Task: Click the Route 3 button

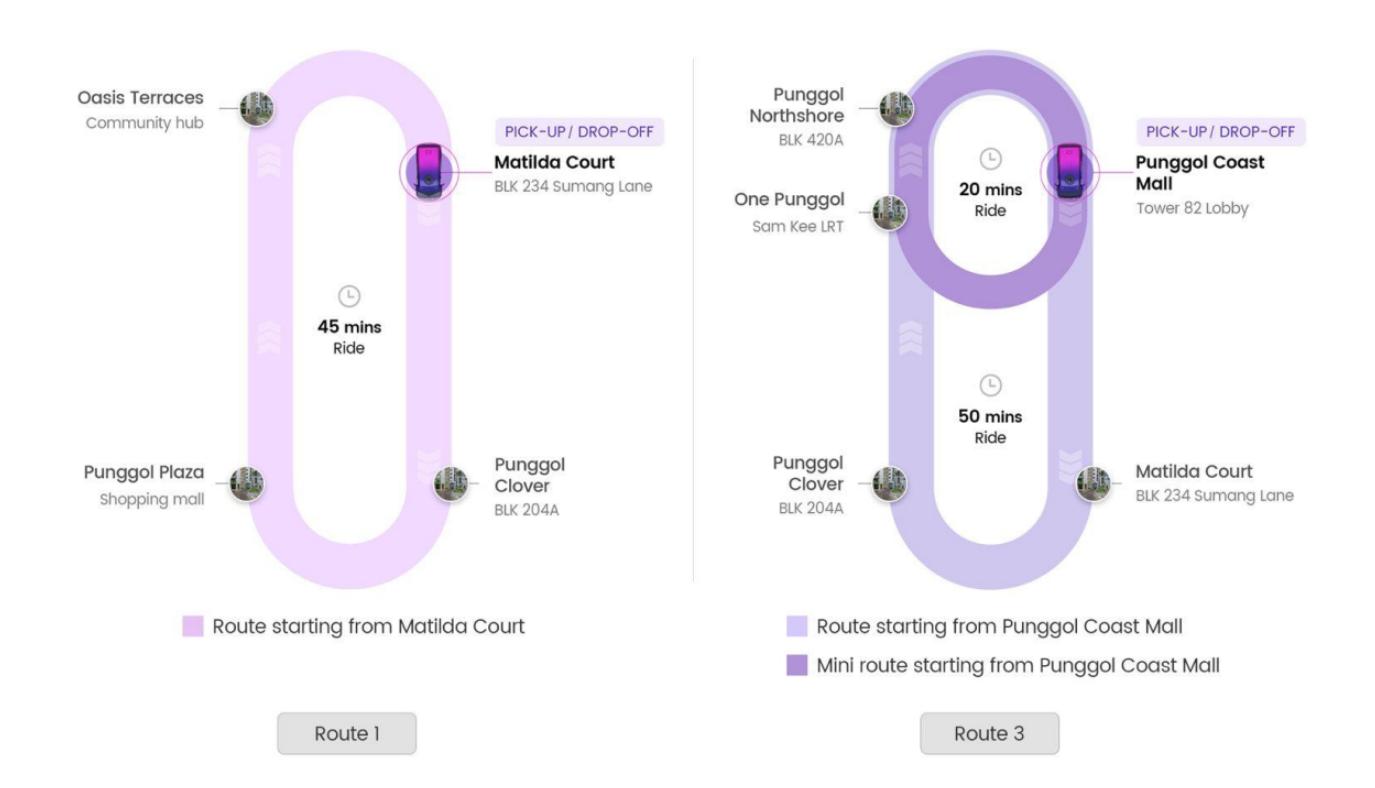Action: (x=988, y=734)
